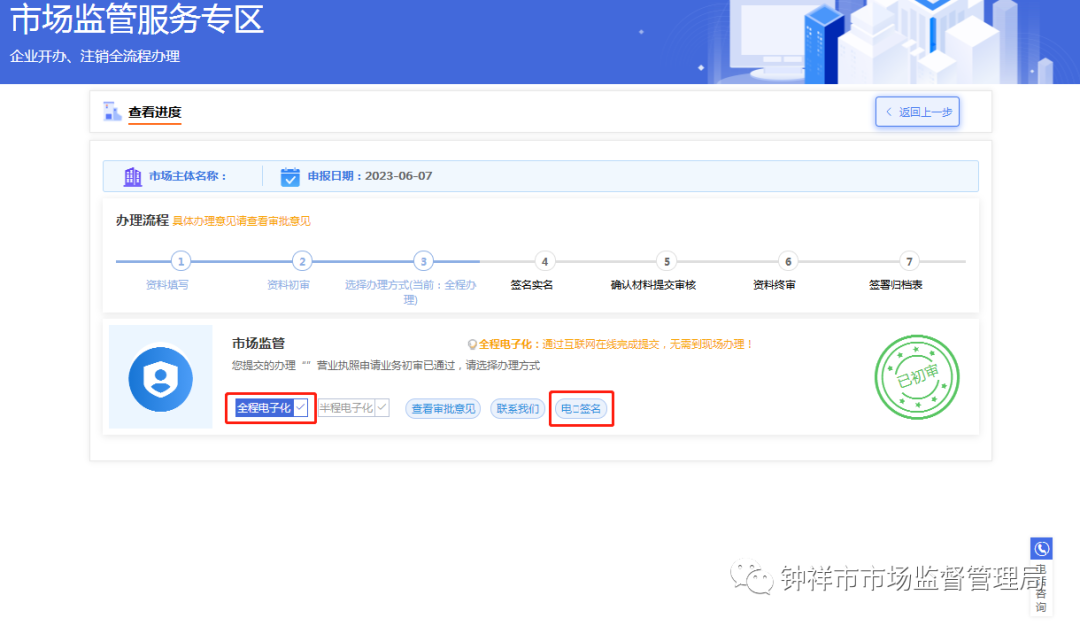Click the orange 具体办理意见请查看审批意见 note

[x=242, y=221]
